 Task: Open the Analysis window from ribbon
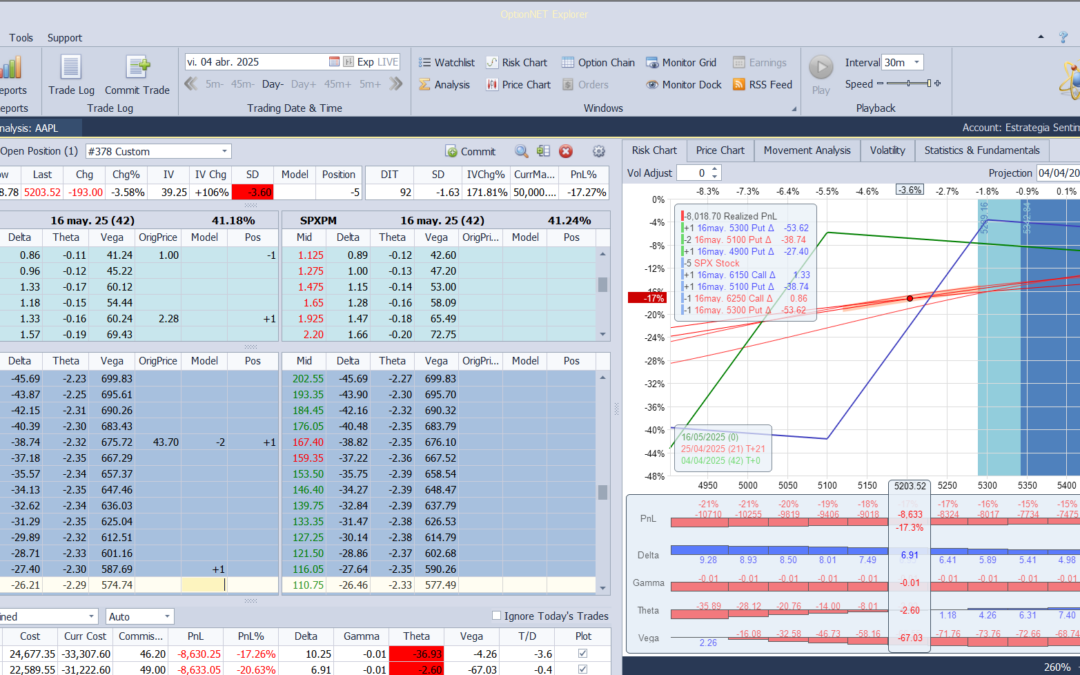tap(444, 85)
